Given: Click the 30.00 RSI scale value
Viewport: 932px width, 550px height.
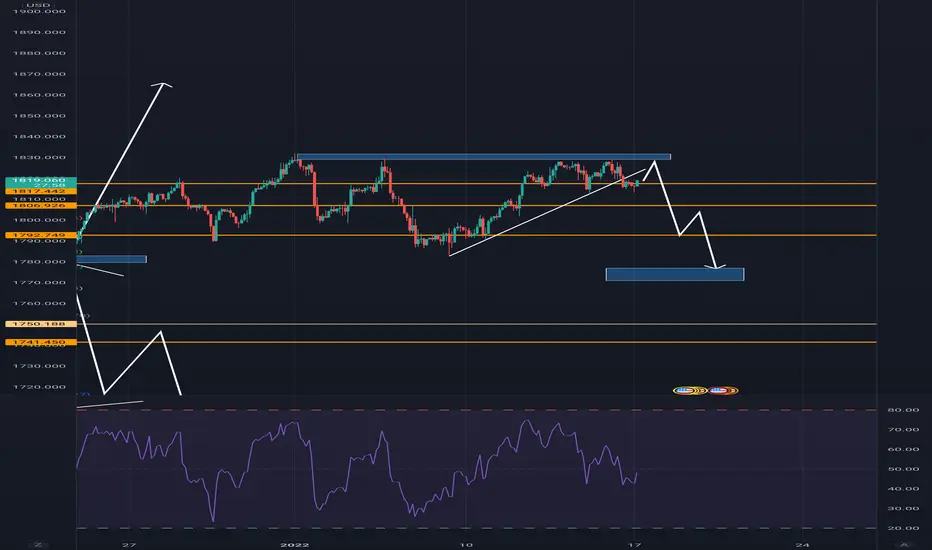Looking at the screenshot, I should coord(903,509).
